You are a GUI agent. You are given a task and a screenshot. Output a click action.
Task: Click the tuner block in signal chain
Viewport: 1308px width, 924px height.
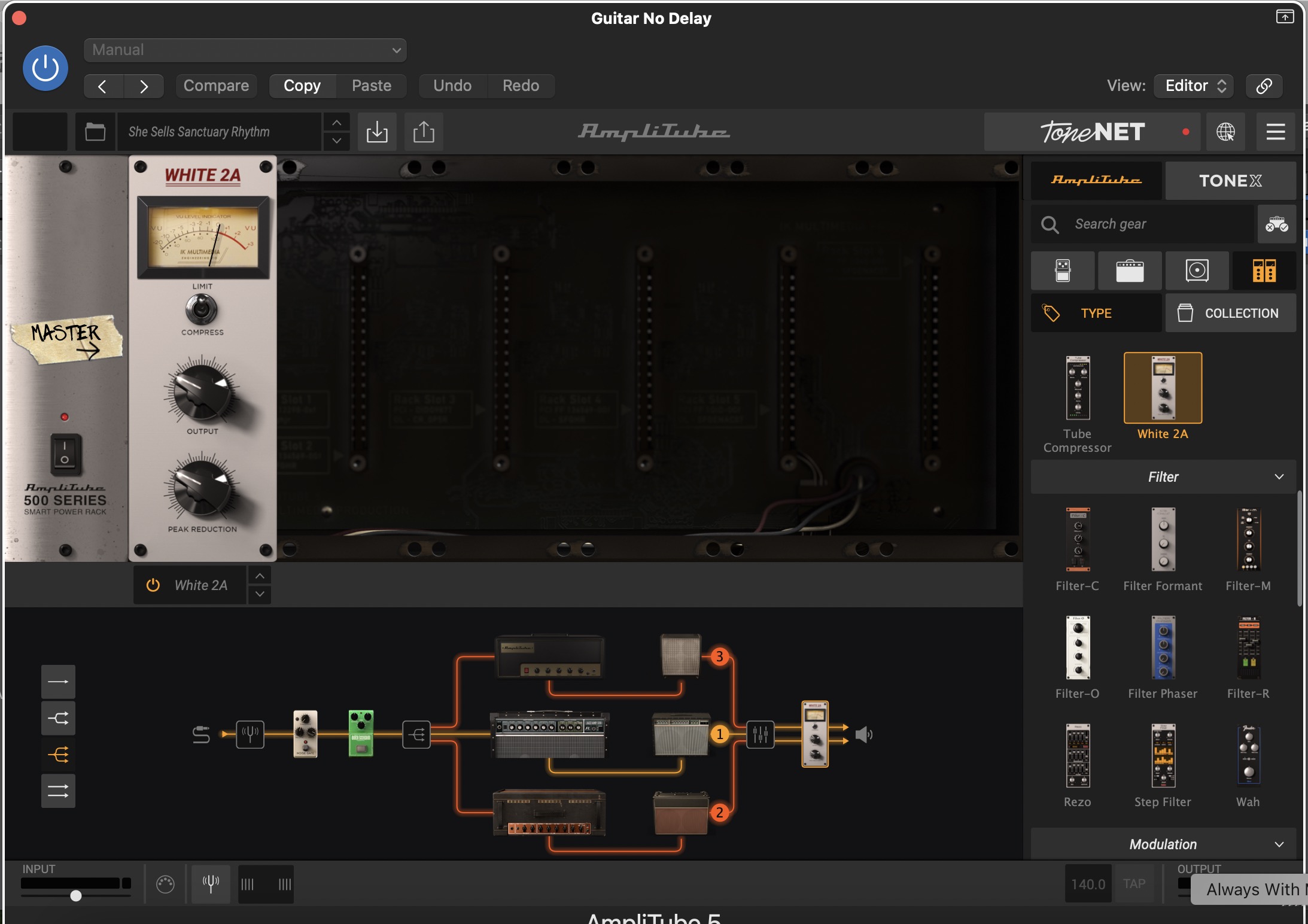250,734
